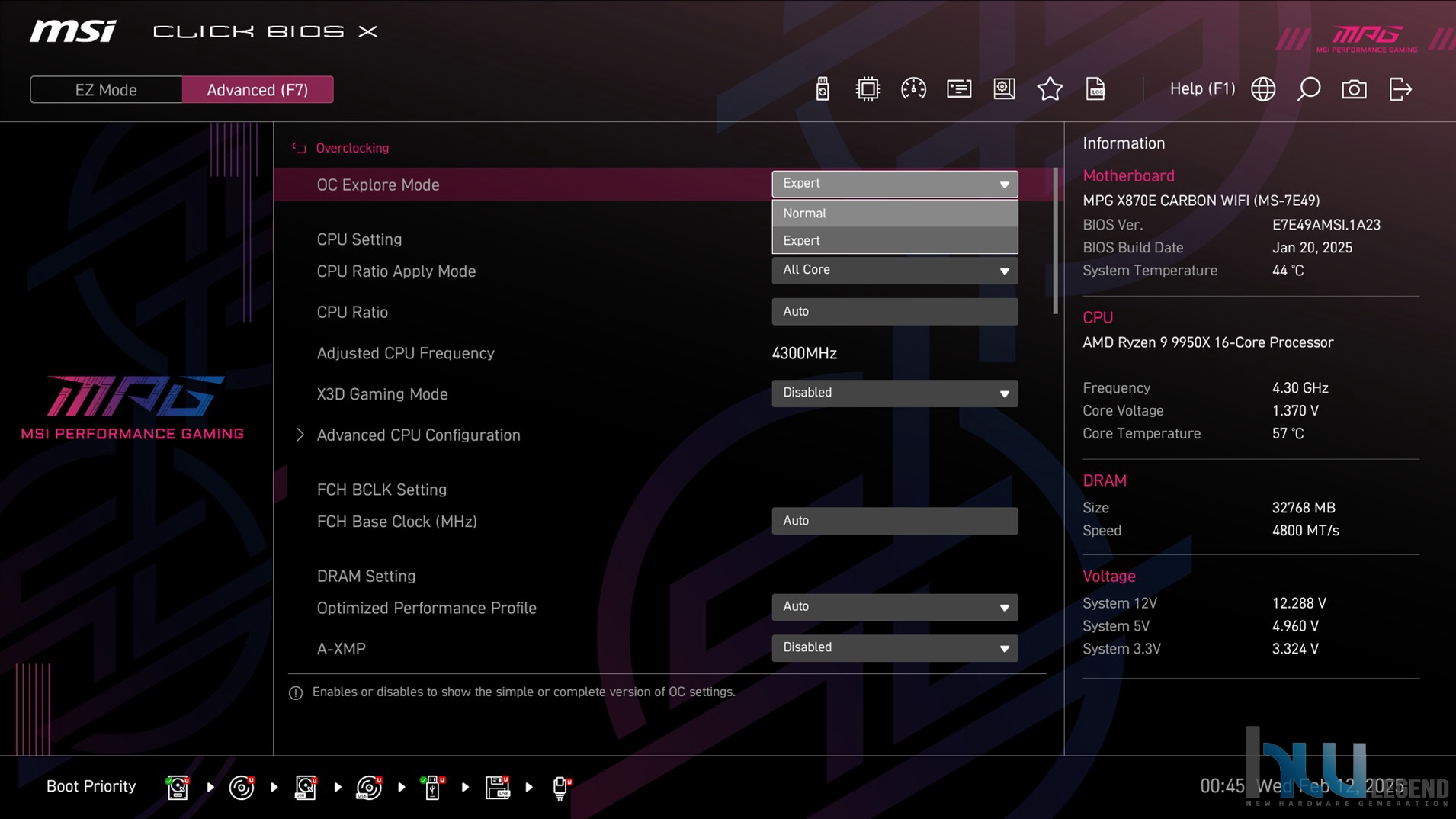This screenshot has height=819, width=1456.
Task: Open the LOG file icon
Action: [x=1095, y=89]
